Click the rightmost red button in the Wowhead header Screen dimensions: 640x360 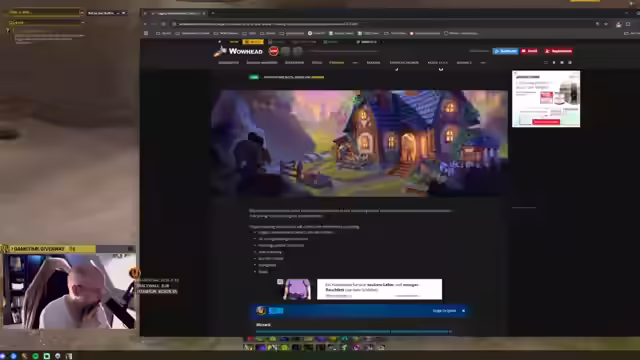coord(558,51)
